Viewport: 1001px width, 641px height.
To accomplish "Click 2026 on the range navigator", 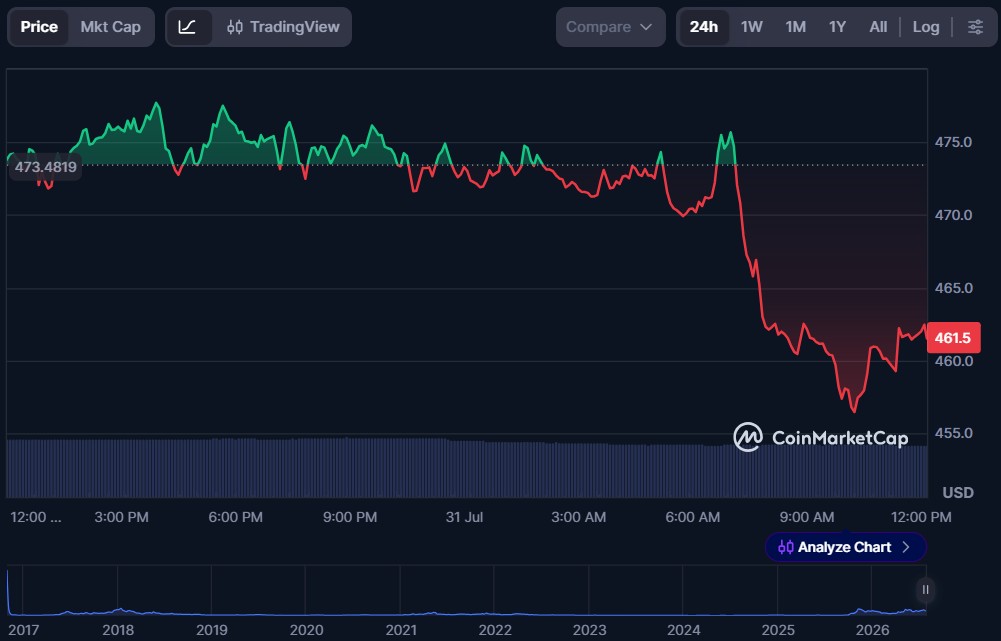I will coord(873,630).
